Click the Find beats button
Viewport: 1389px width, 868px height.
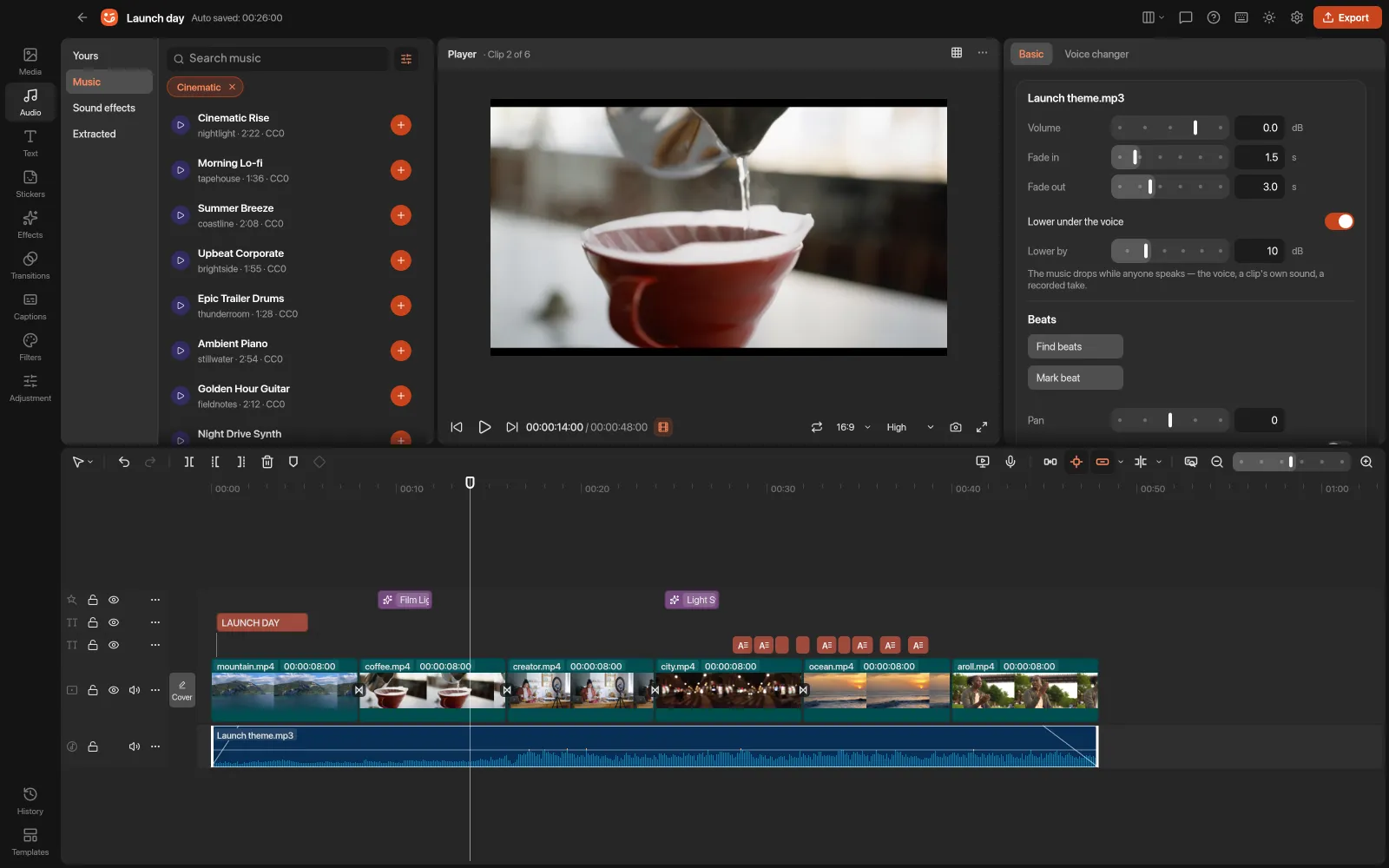pos(1075,346)
